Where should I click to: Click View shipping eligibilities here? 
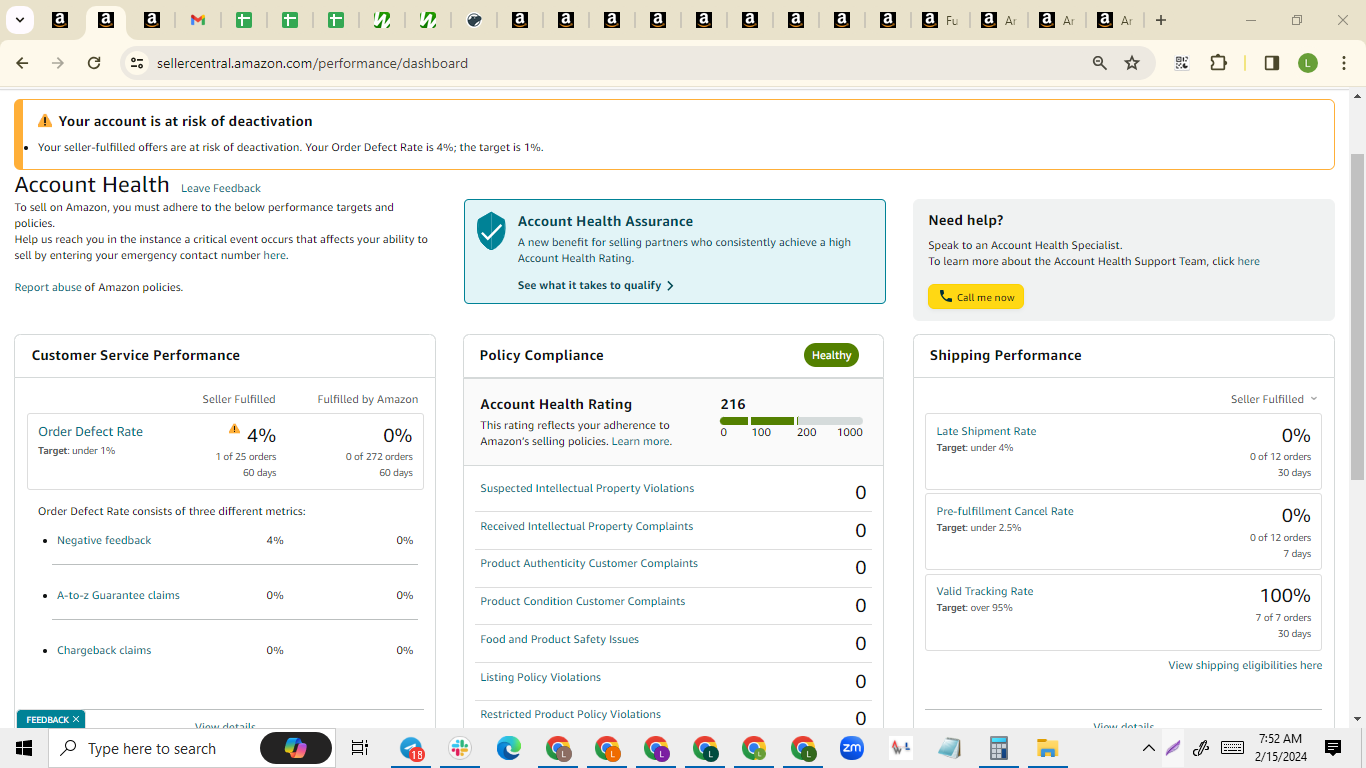tap(1245, 665)
